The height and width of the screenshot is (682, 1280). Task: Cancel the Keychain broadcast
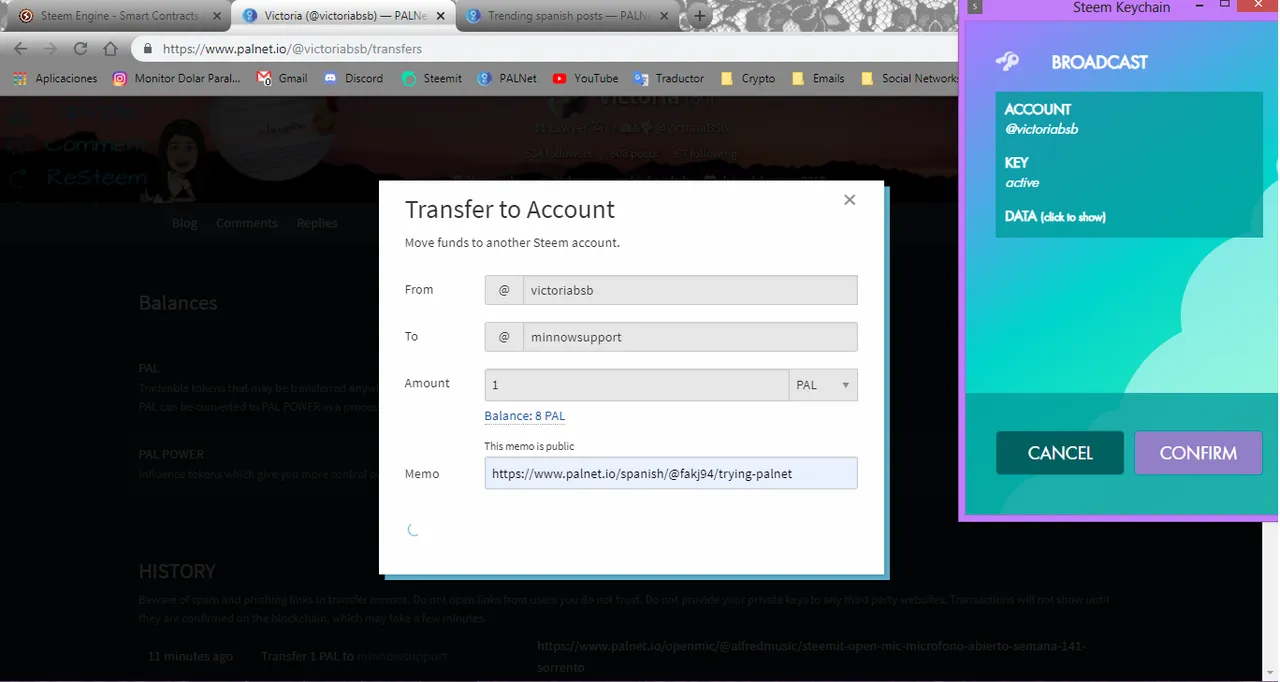tap(1060, 453)
